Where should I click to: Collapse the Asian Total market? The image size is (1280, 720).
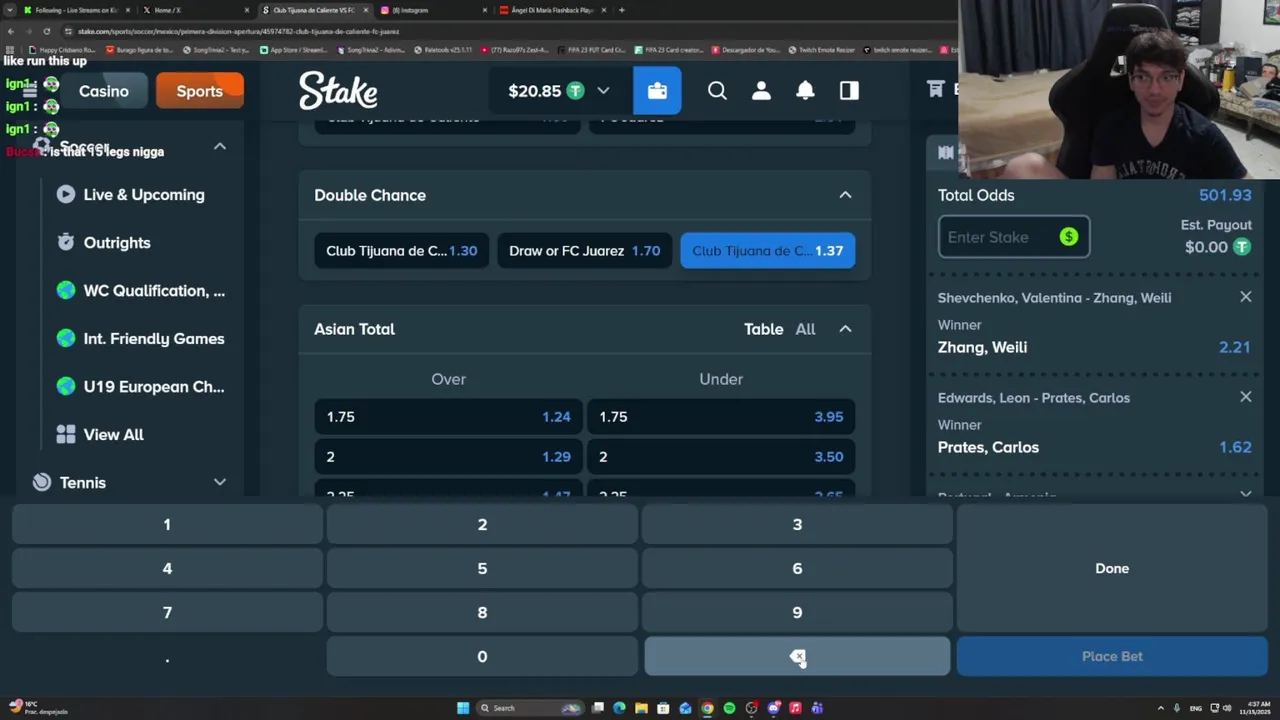click(x=845, y=329)
